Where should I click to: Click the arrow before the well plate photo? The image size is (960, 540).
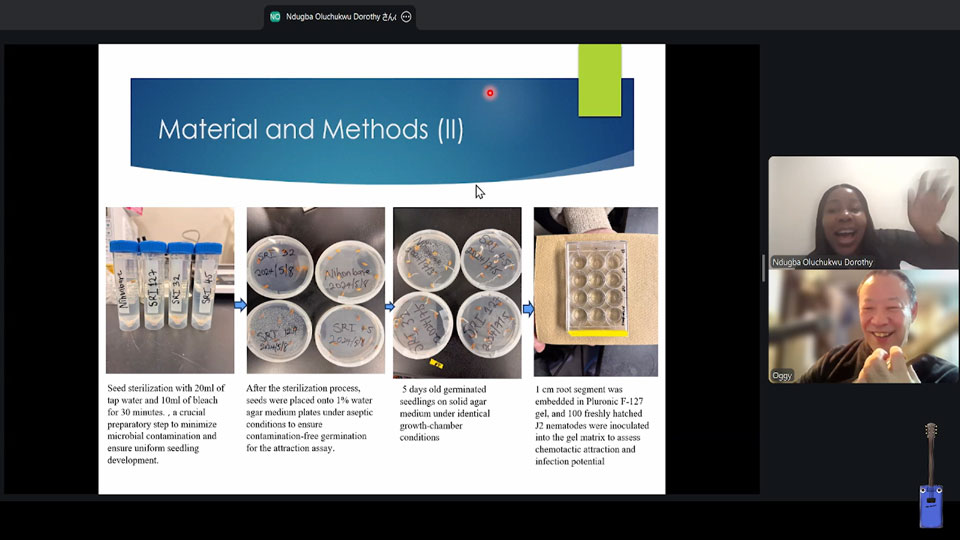pos(528,308)
